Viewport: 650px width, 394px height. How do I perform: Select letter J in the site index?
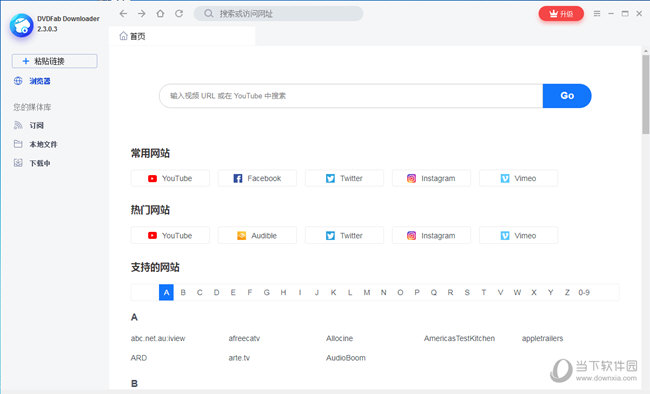tap(317, 292)
